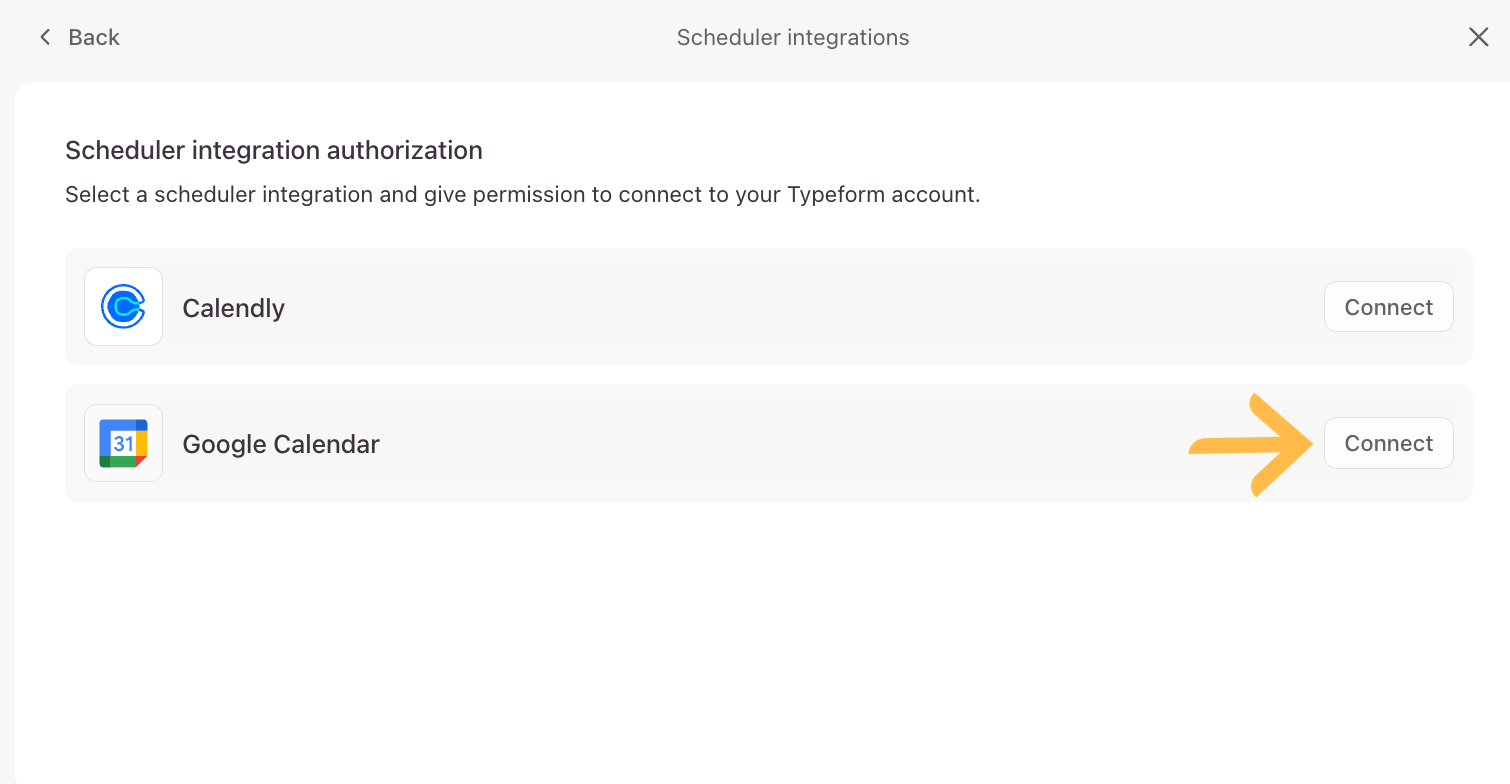Image resolution: width=1510 pixels, height=784 pixels.
Task: Select the "Calendly" name label
Action: [x=233, y=308]
